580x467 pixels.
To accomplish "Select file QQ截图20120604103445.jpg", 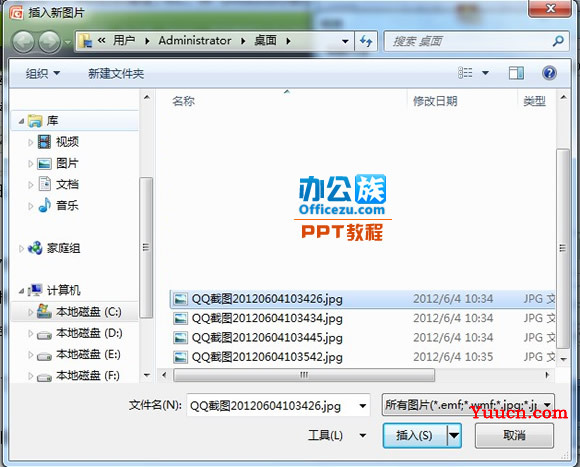I will pyautogui.click(x=267, y=338).
